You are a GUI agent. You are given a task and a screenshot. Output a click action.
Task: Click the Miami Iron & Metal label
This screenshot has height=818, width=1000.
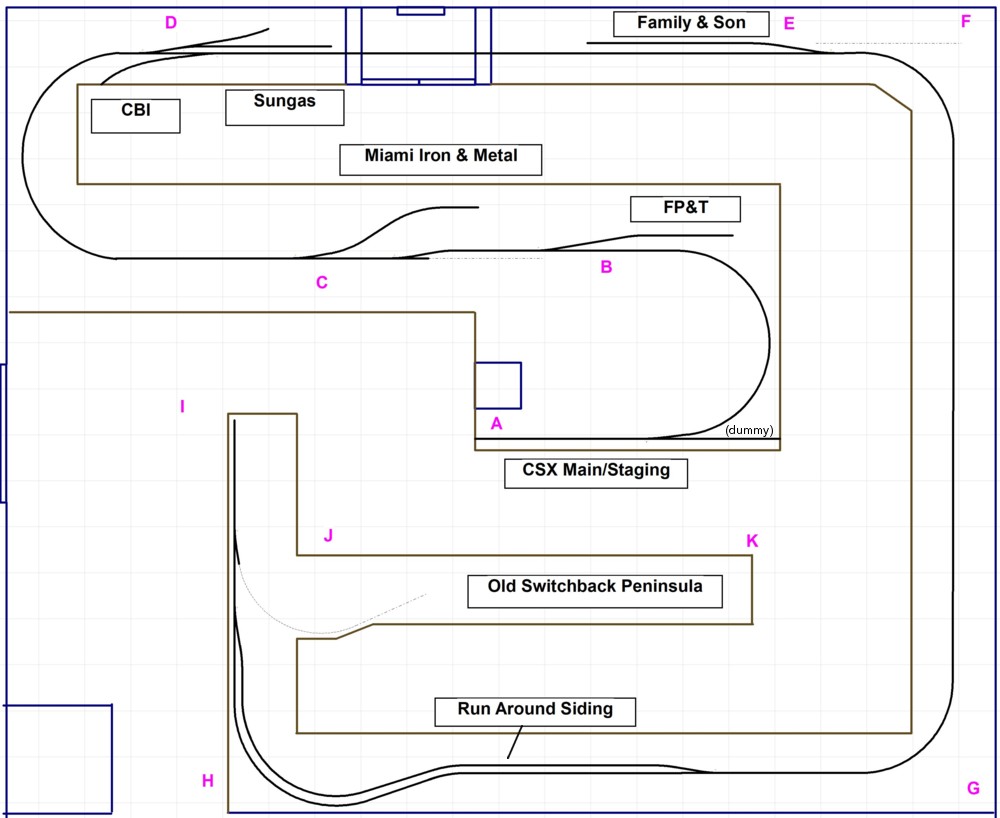click(441, 159)
